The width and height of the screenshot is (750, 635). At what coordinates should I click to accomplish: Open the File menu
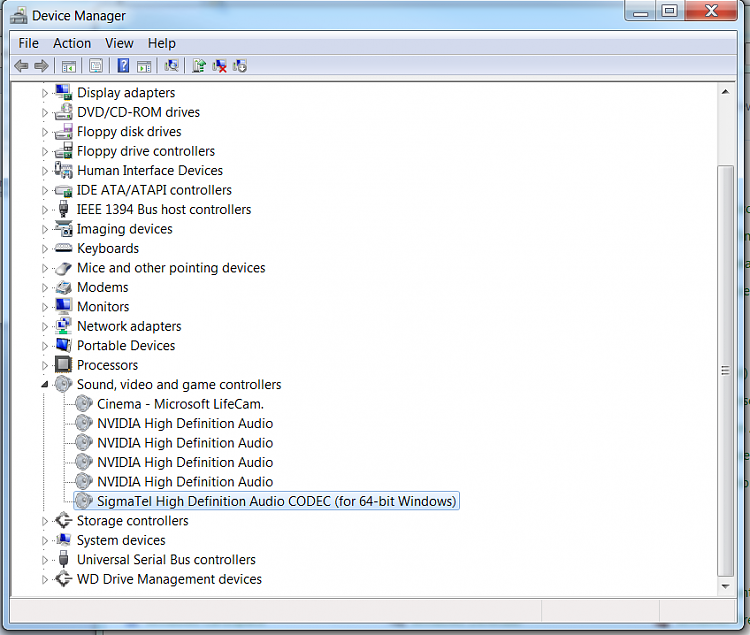point(28,43)
